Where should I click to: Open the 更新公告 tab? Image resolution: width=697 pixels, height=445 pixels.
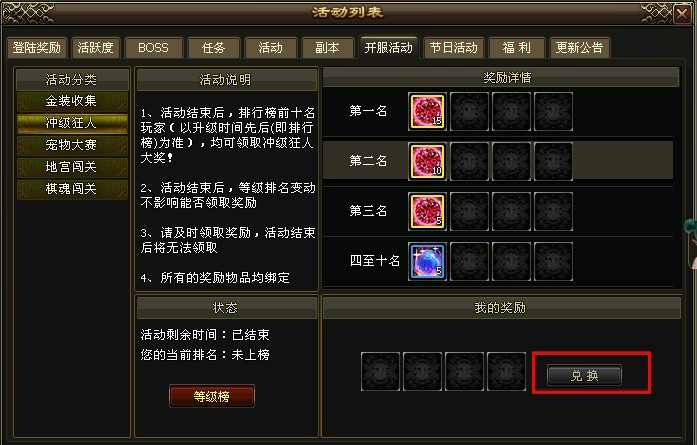point(579,48)
